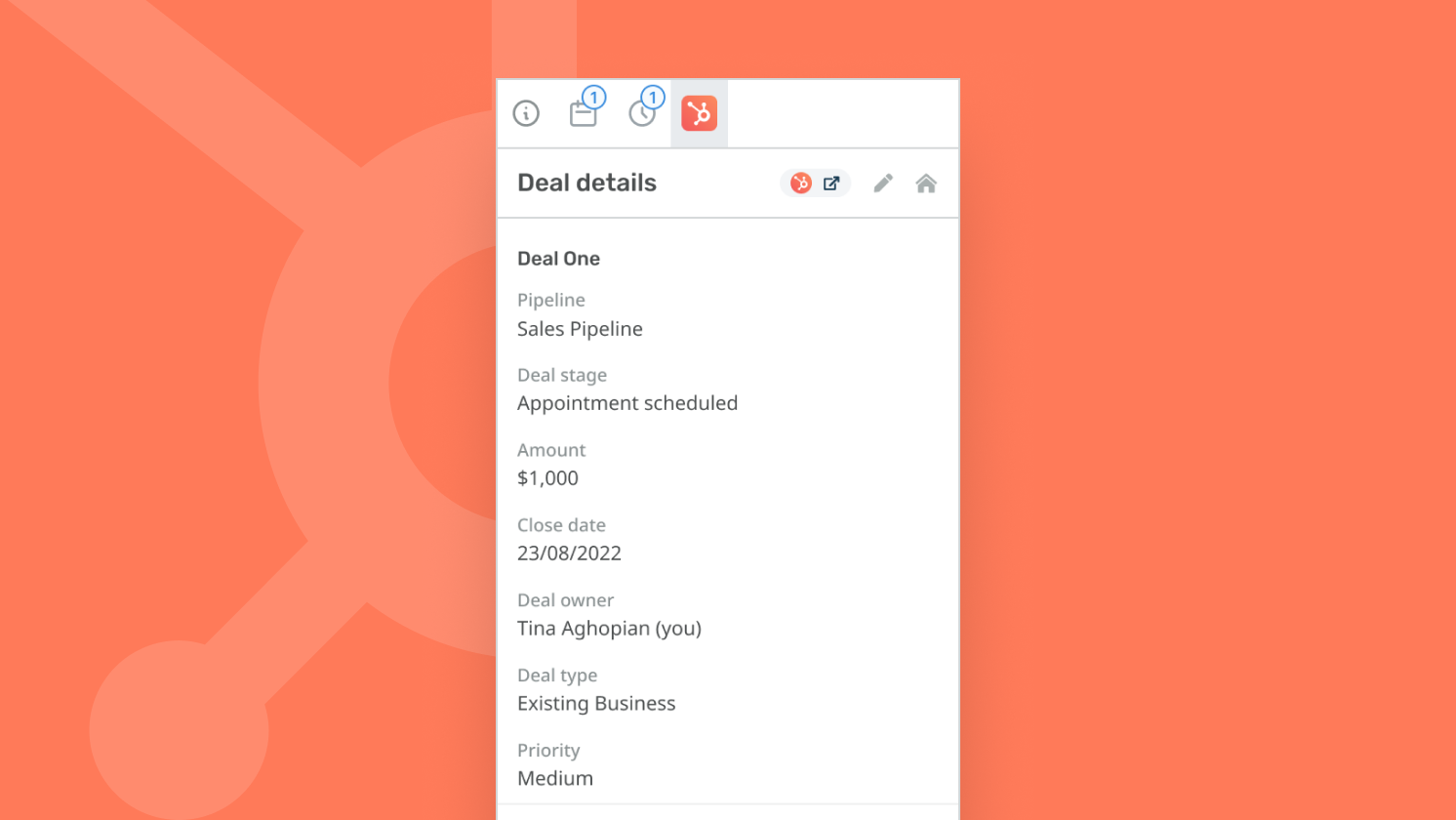Click the home icon in the Deal details header
The image size is (1456, 820).
click(x=925, y=183)
